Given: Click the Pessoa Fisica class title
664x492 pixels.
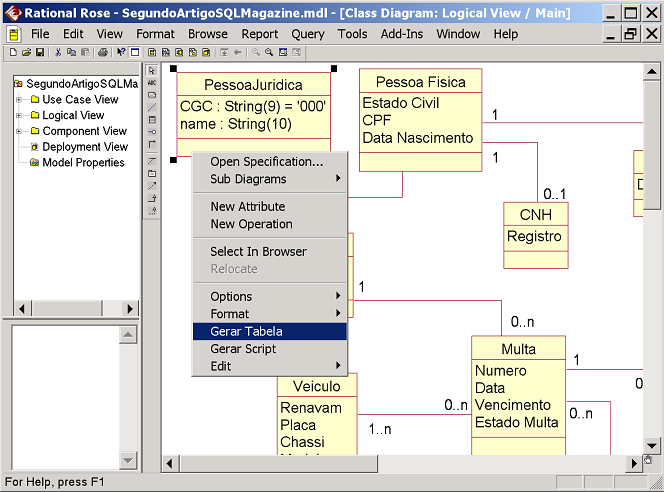Looking at the screenshot, I should (421, 82).
